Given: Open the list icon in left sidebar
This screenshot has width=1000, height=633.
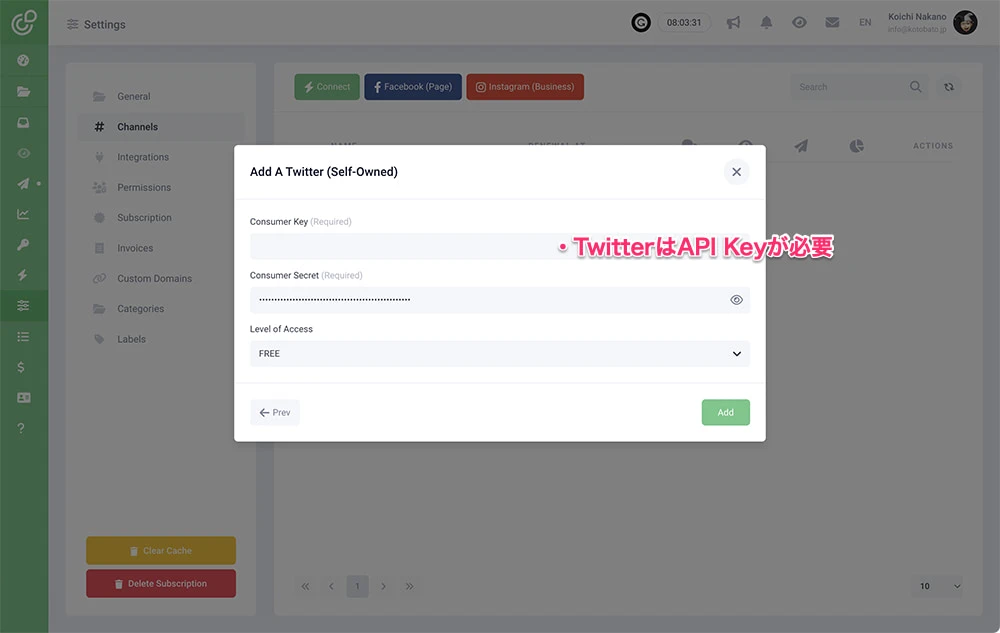Looking at the screenshot, I should (24, 337).
